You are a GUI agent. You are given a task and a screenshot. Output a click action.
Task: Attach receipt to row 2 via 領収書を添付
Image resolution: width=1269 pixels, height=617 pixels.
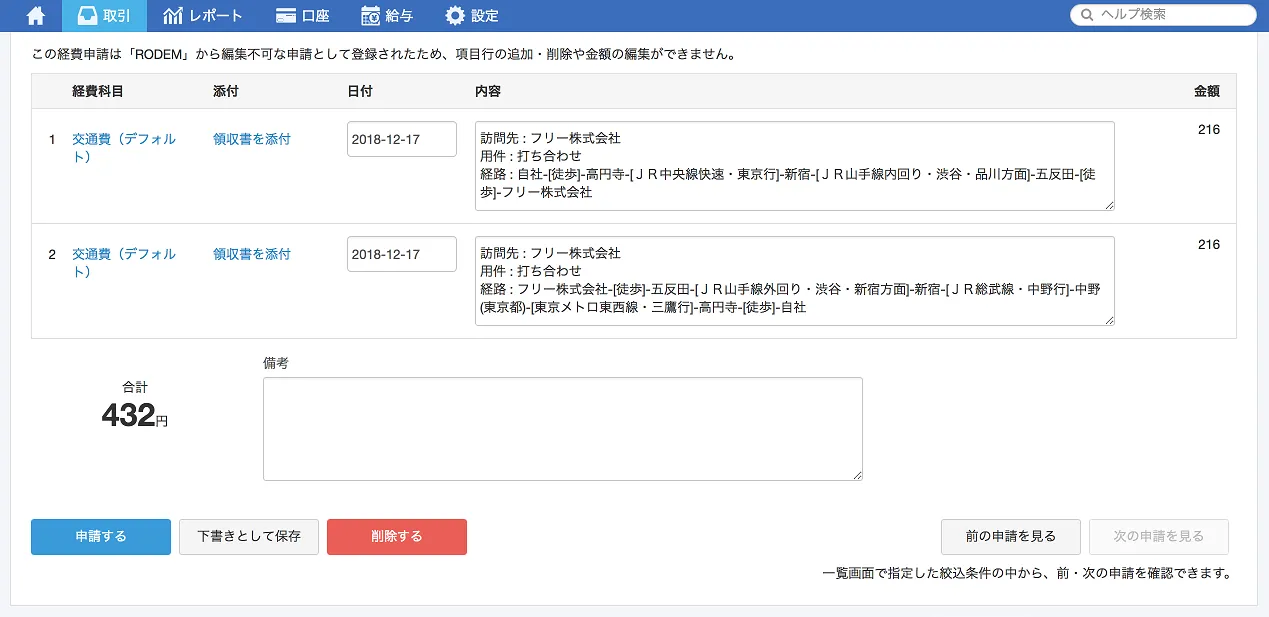[252, 255]
